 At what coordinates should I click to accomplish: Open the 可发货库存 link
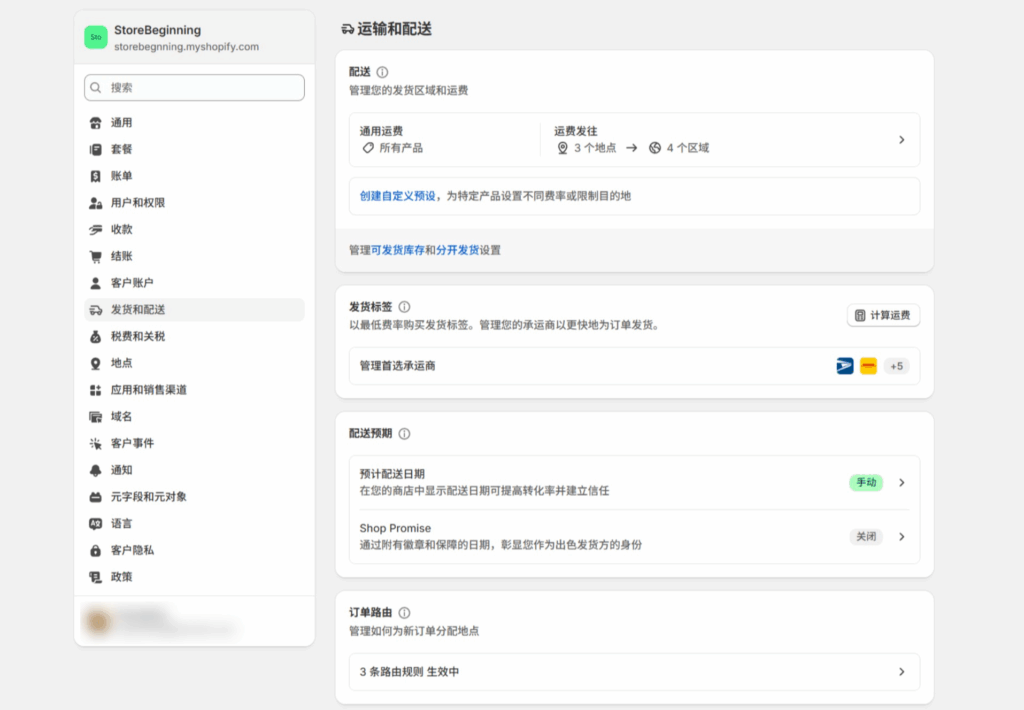pyautogui.click(x=397, y=250)
